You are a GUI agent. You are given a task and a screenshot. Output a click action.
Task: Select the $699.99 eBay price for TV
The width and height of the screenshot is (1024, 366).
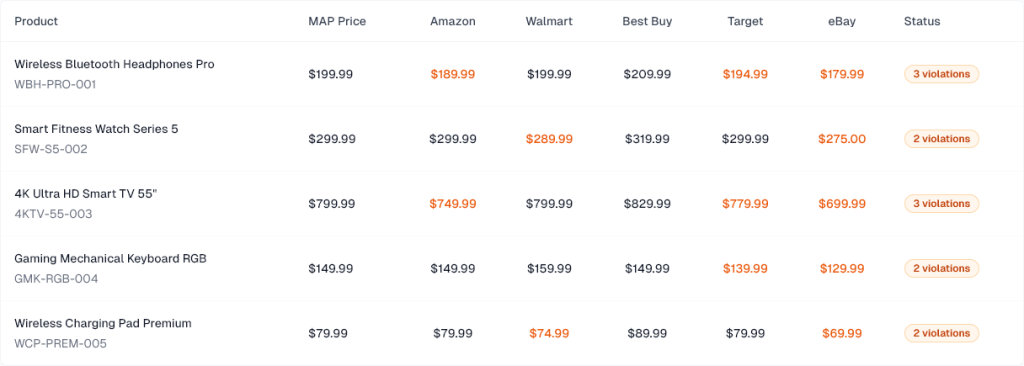(842, 204)
